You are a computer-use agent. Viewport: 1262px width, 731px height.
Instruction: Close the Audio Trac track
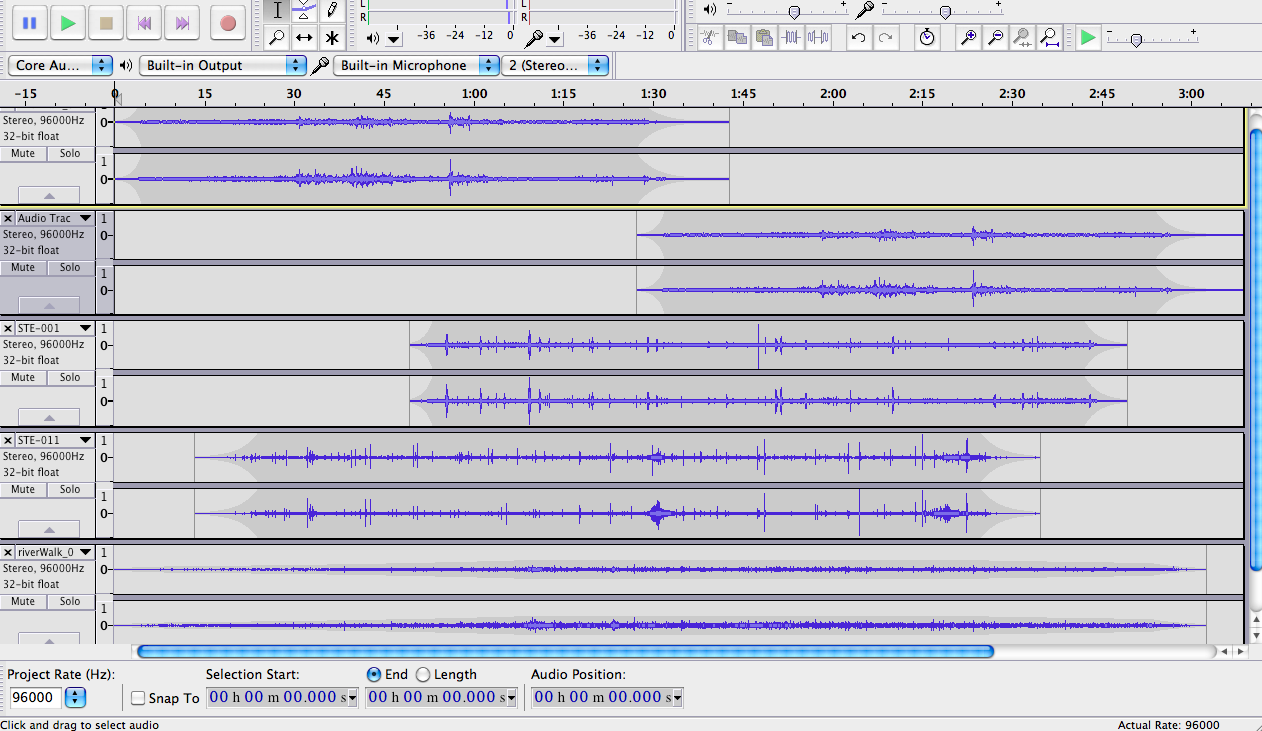pyautogui.click(x=8, y=218)
